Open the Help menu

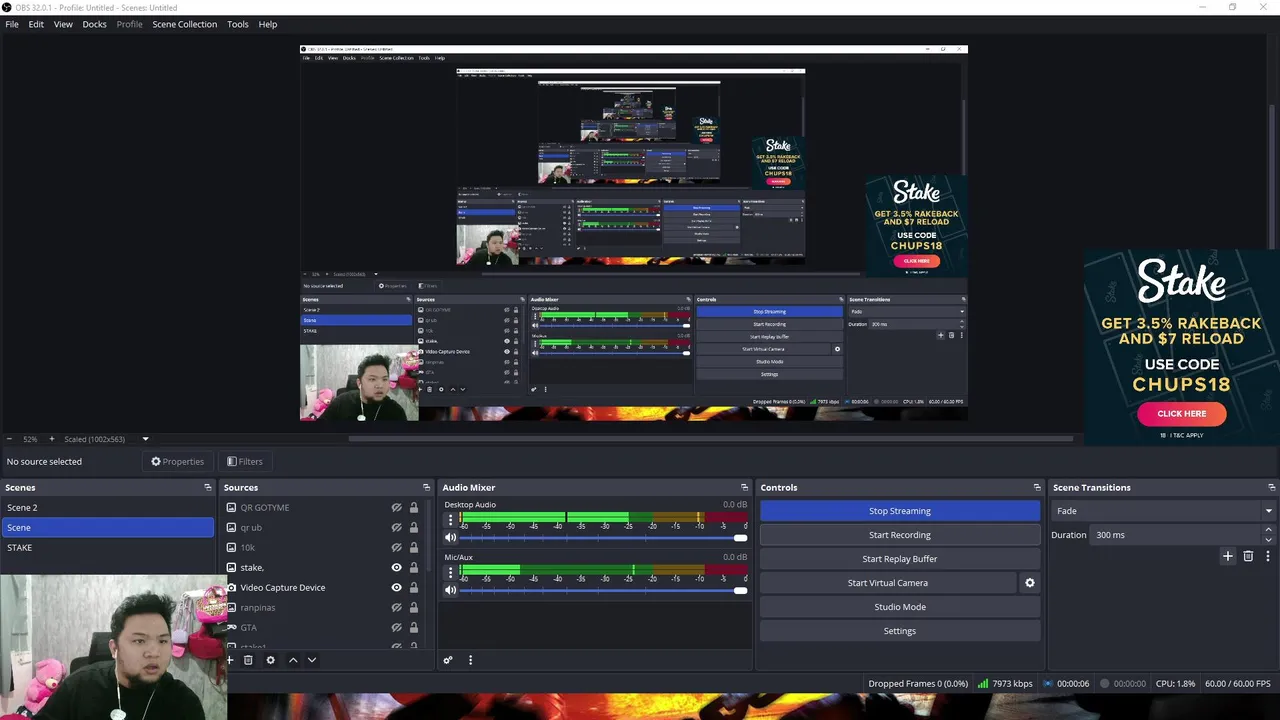click(267, 24)
